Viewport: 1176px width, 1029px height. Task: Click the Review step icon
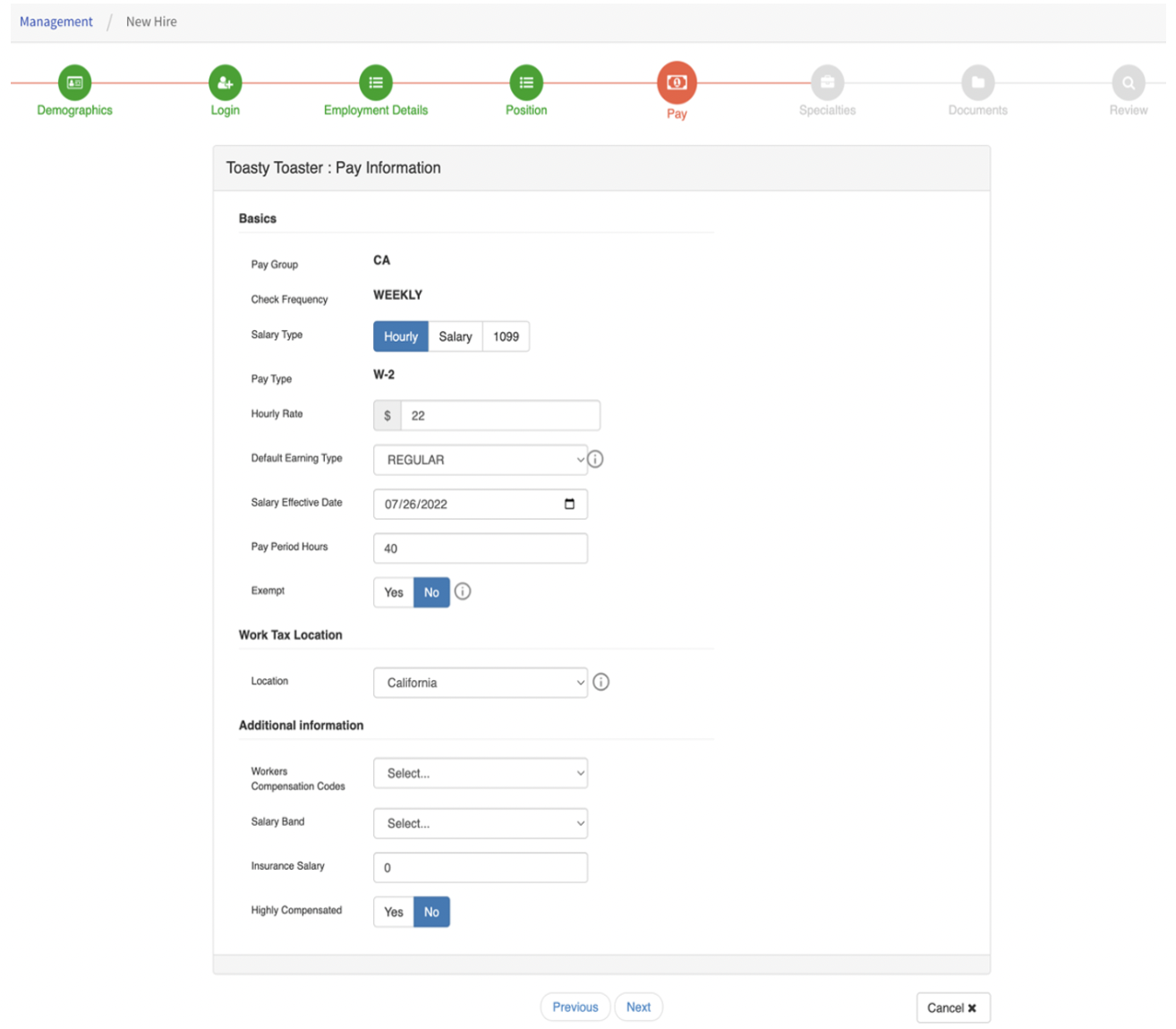[1128, 84]
